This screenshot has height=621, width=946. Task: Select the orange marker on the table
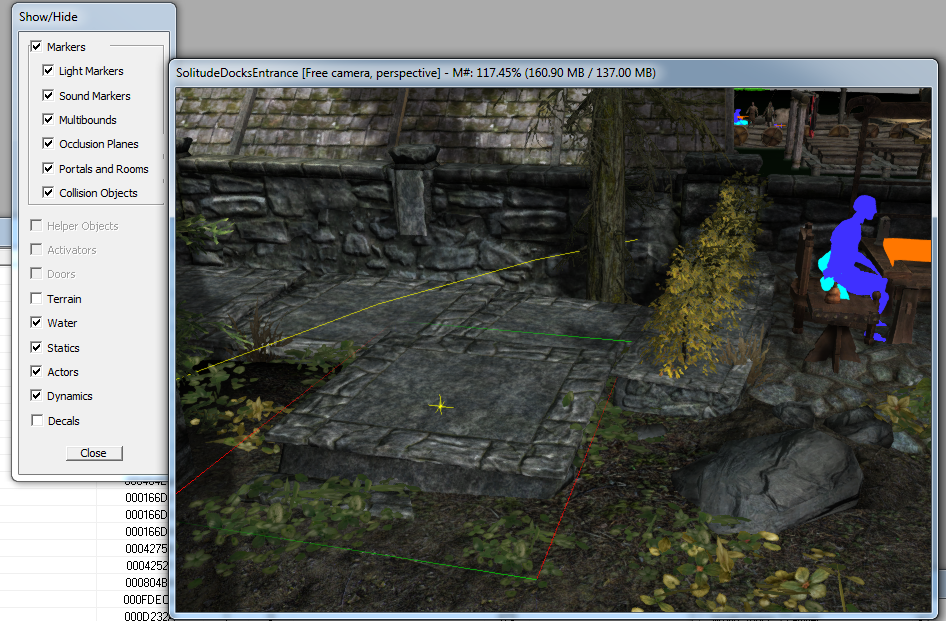click(906, 250)
